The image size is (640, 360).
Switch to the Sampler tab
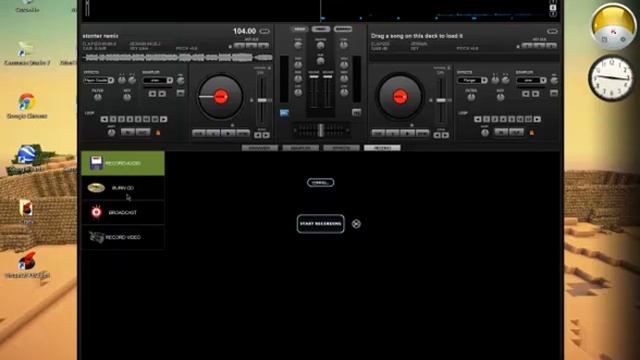point(300,148)
